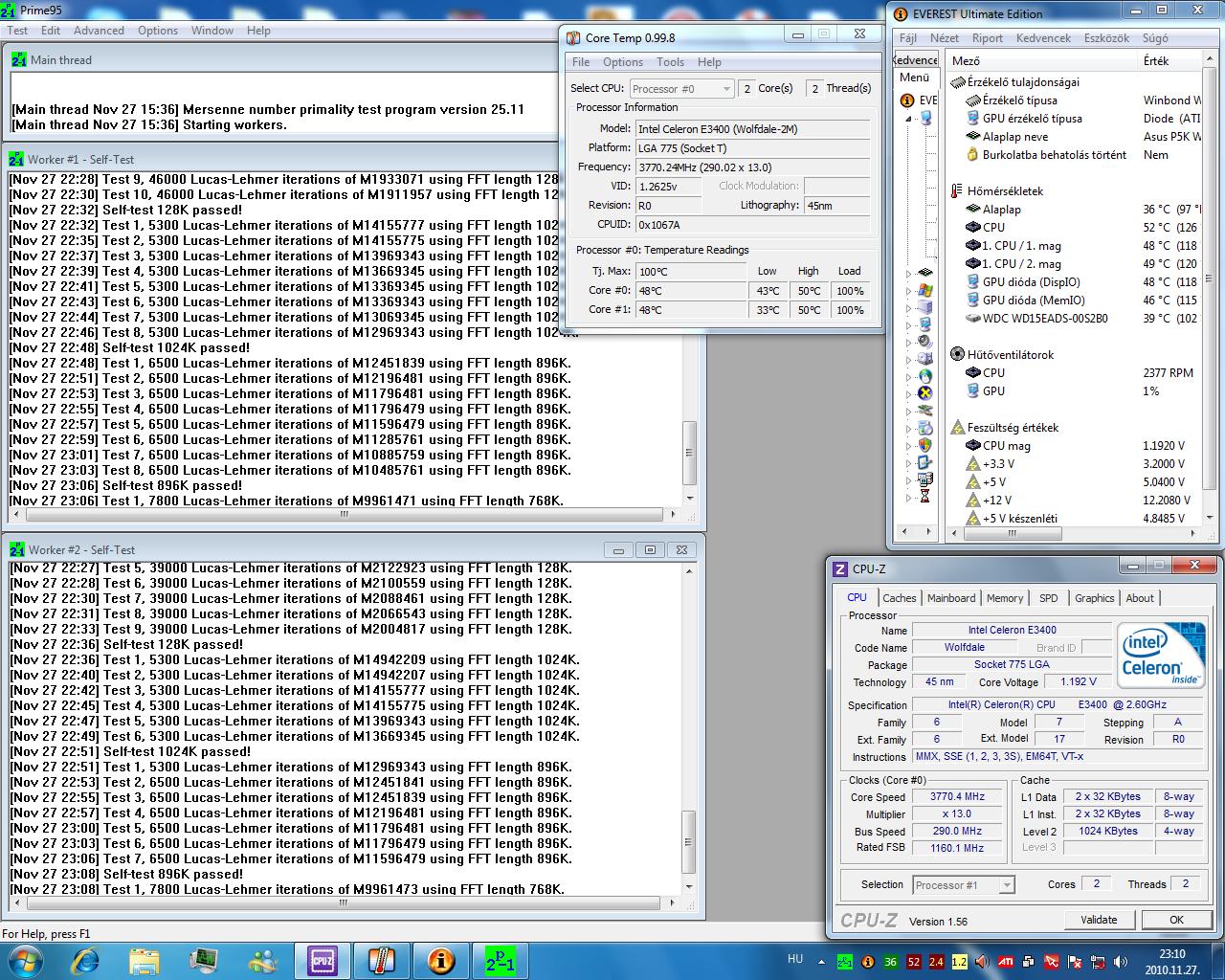1225x980 pixels.
Task: Open CPU-Z from the taskbar
Action: point(323,960)
